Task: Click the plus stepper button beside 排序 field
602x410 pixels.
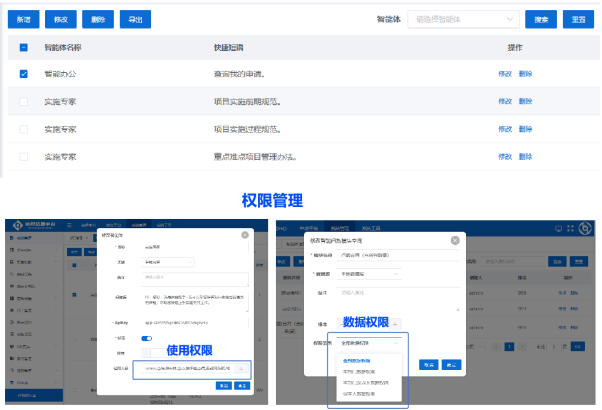Action: coord(396,323)
